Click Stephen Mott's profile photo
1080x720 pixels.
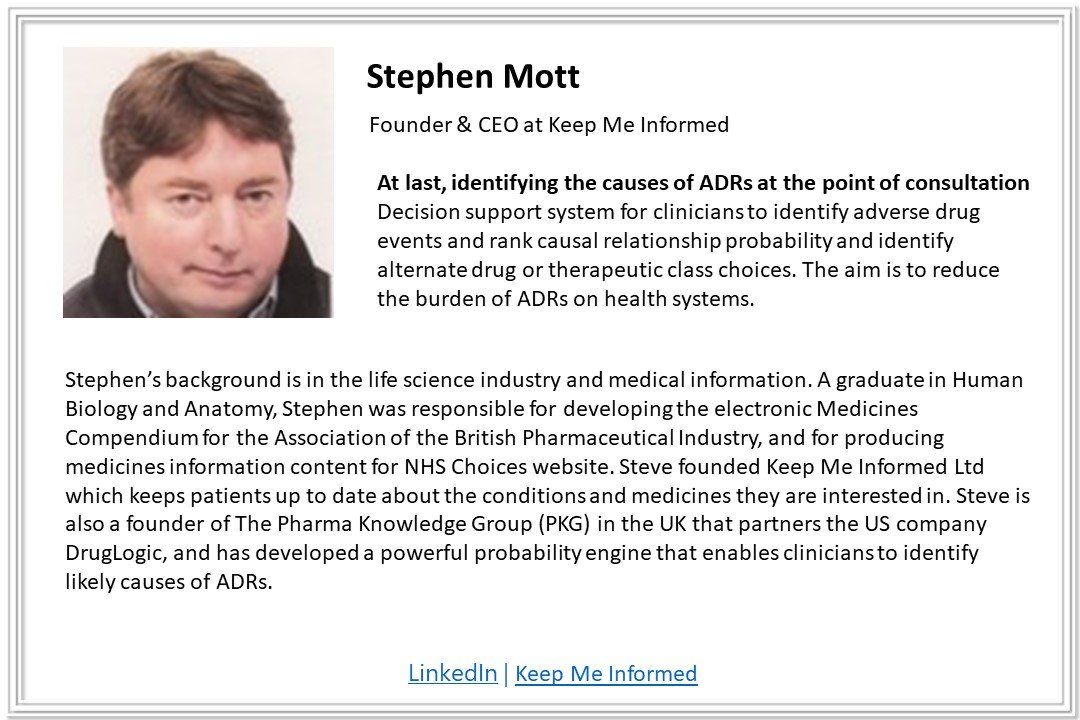[x=198, y=183]
